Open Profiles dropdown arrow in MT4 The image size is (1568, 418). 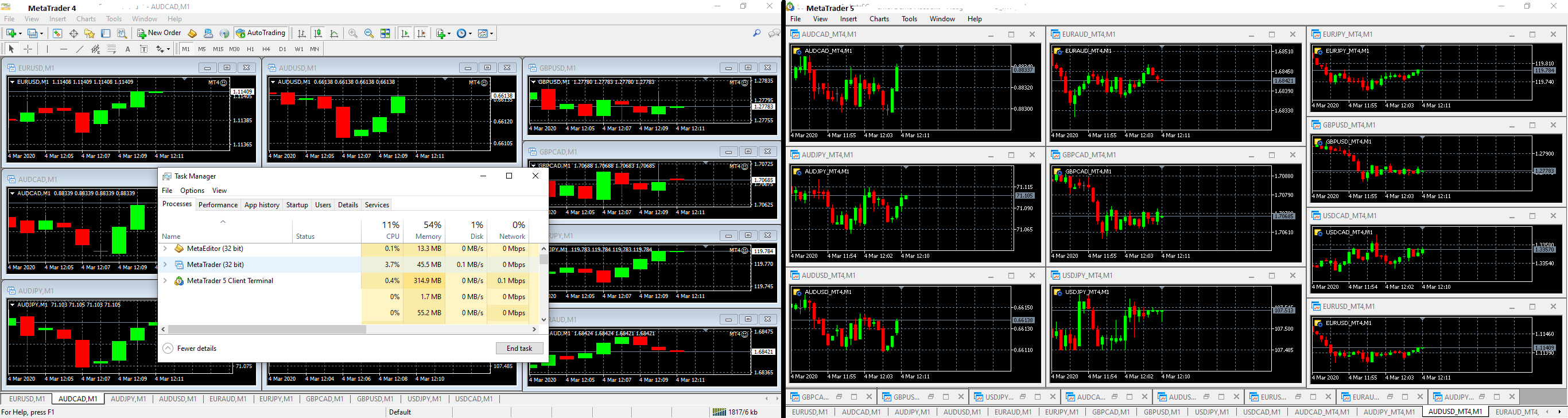click(x=41, y=33)
